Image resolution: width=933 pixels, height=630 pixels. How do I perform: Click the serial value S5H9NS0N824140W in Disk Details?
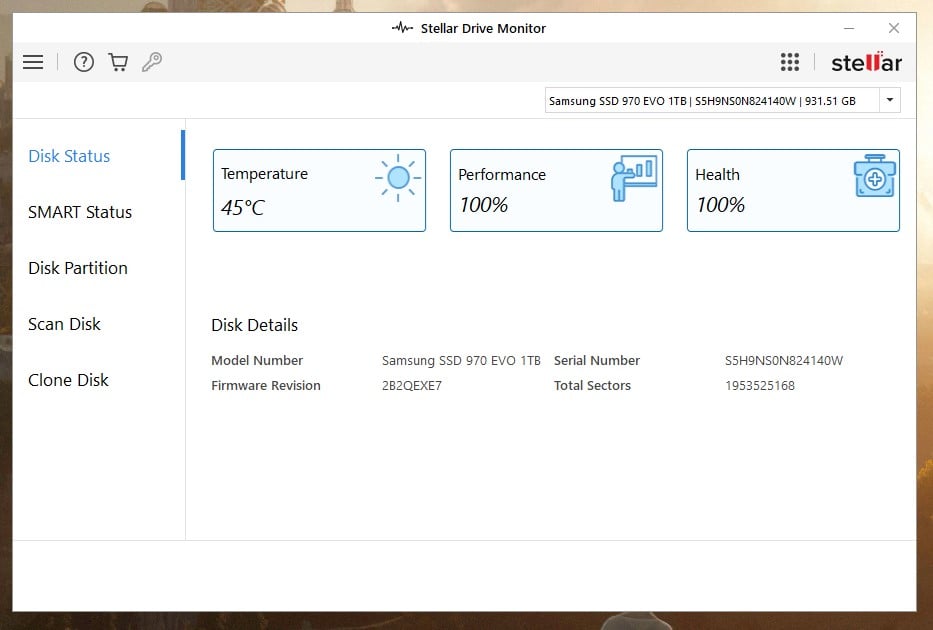784,361
